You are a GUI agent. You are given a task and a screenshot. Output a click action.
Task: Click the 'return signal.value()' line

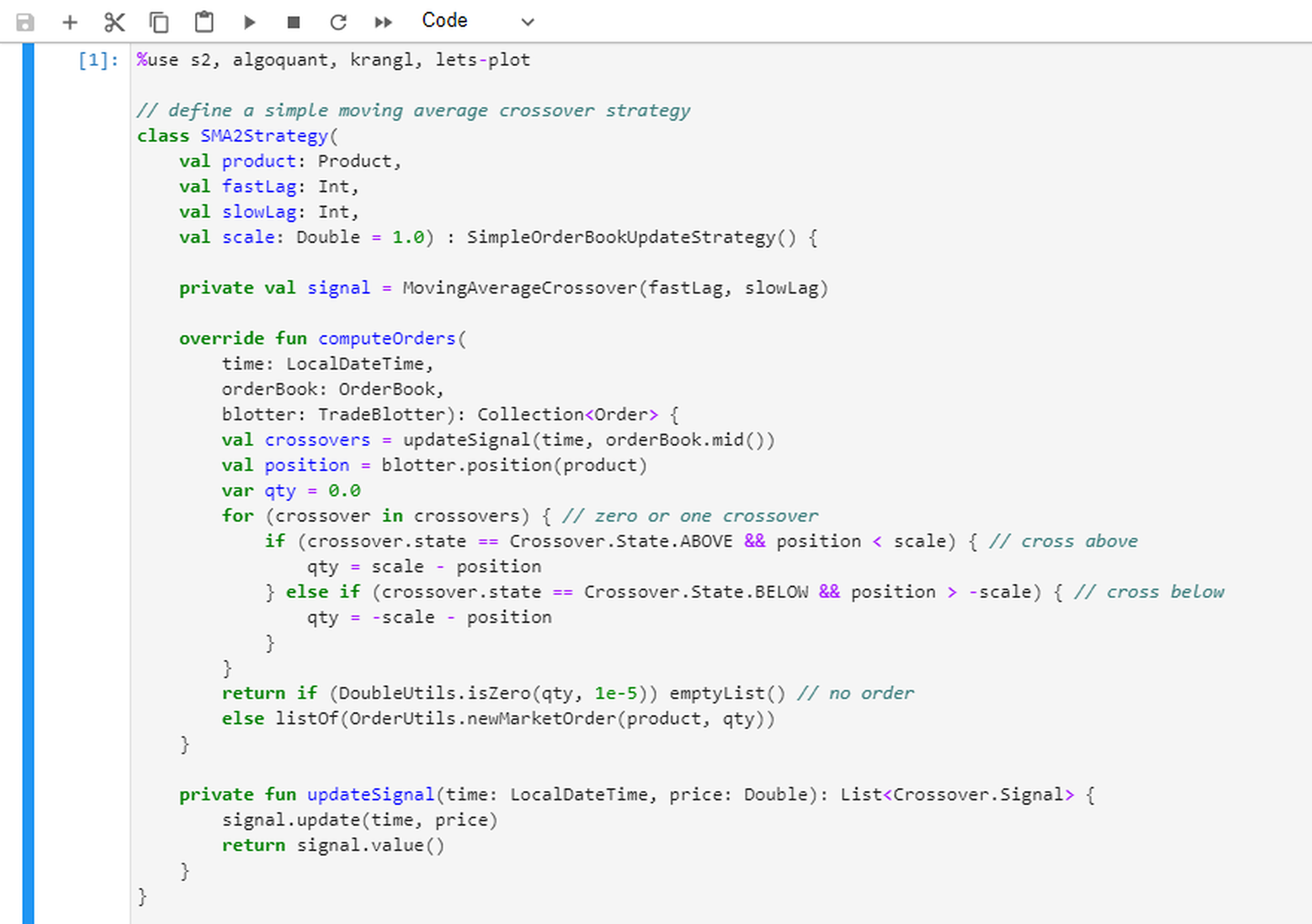click(333, 845)
